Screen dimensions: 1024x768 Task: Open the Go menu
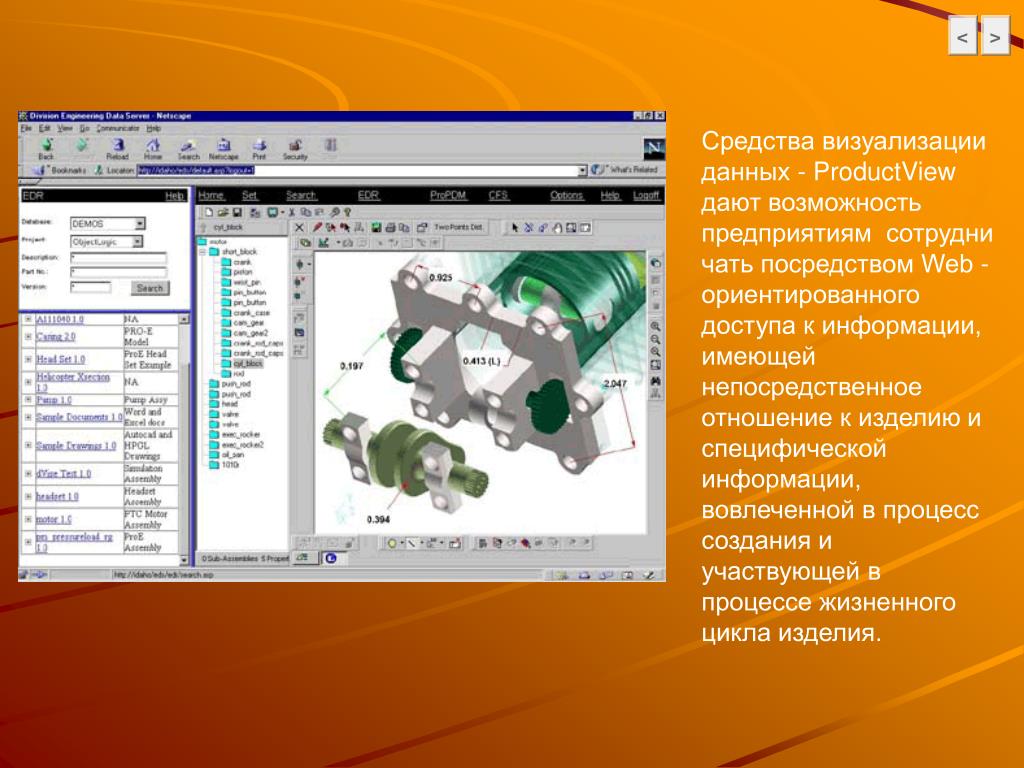(84, 129)
